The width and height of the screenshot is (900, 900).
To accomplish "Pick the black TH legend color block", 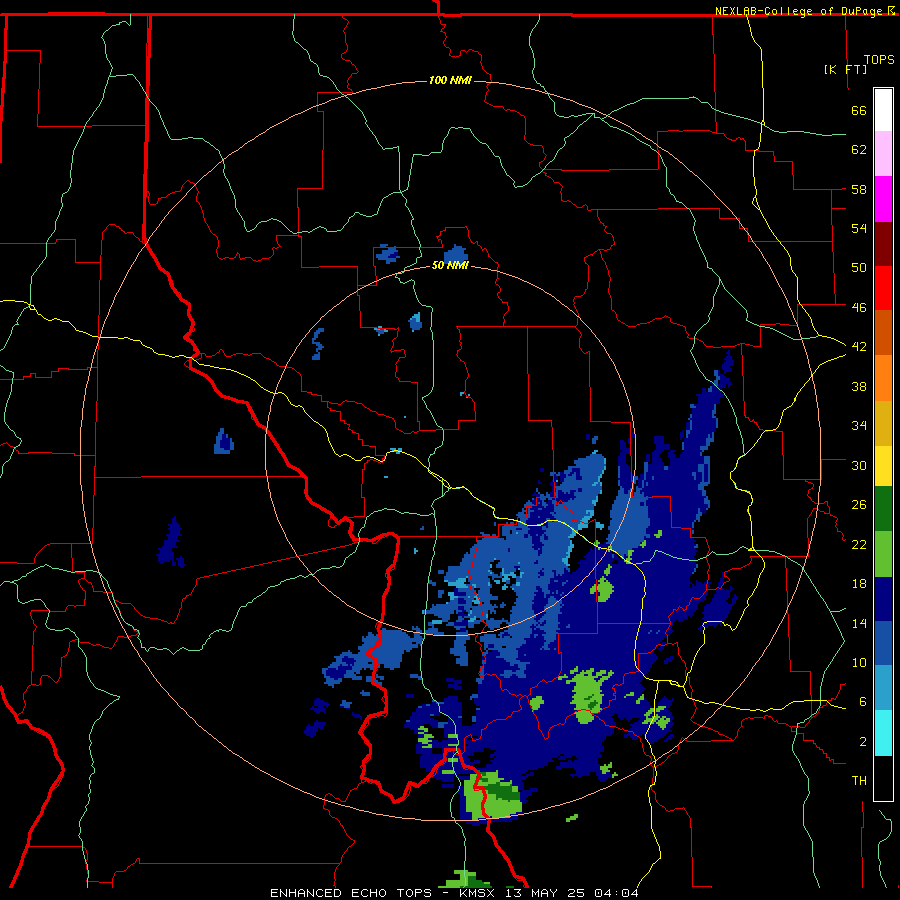I will (x=883, y=778).
